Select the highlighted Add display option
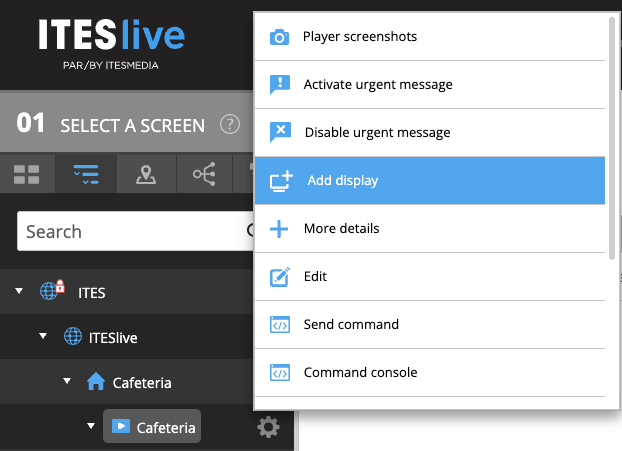Screen dimensions: 622x451 click(342, 181)
